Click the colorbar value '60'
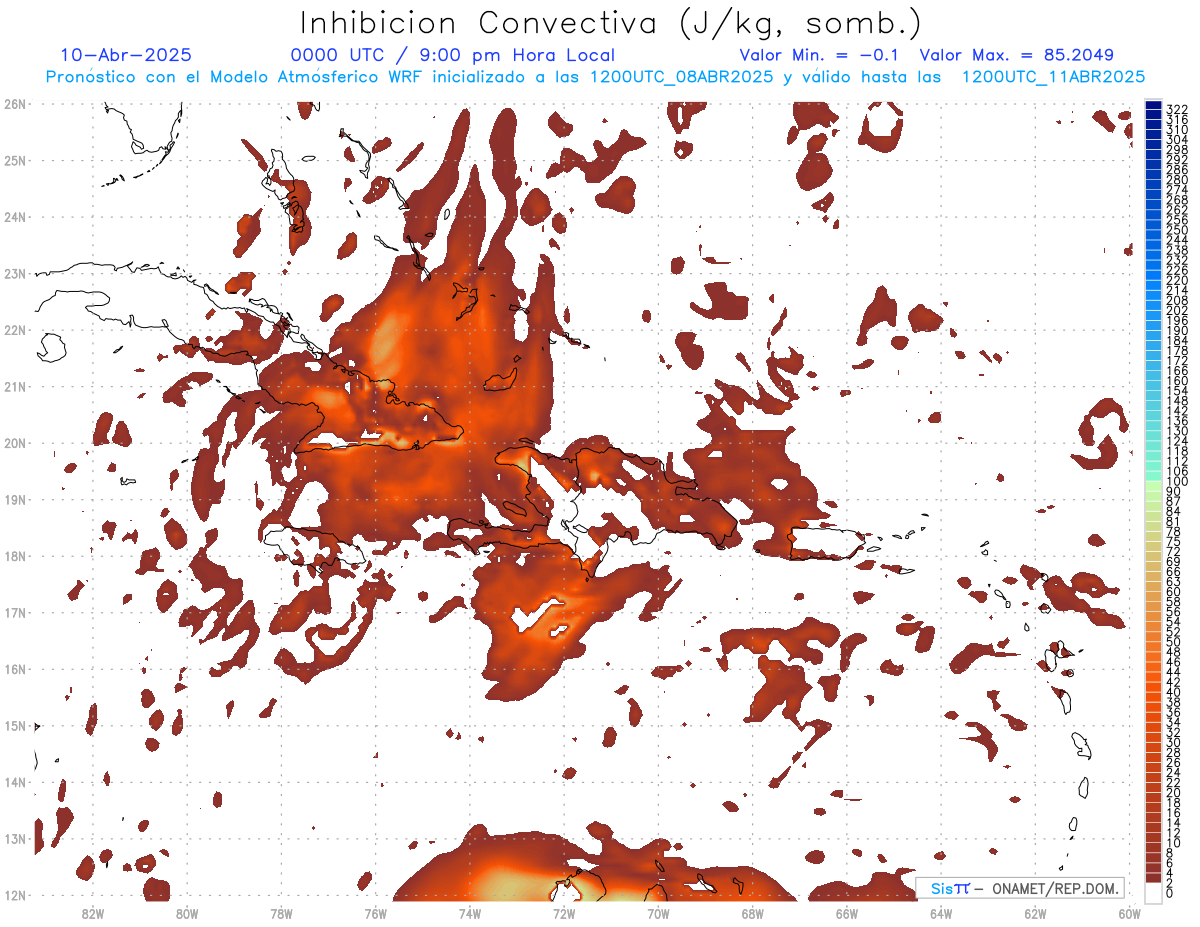The height and width of the screenshot is (927, 1200). click(x=1174, y=591)
